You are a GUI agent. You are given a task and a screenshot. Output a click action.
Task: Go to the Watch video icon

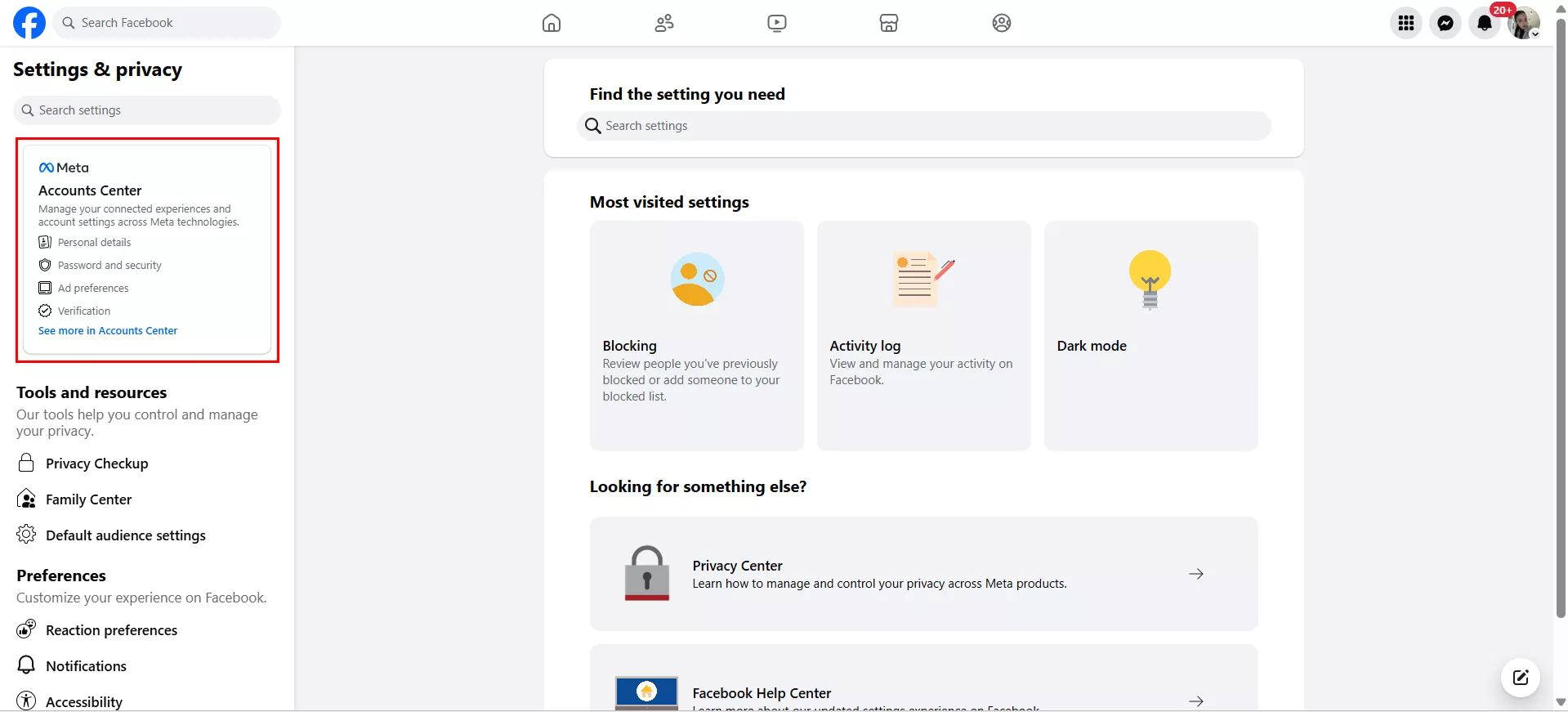pyautogui.click(x=777, y=23)
